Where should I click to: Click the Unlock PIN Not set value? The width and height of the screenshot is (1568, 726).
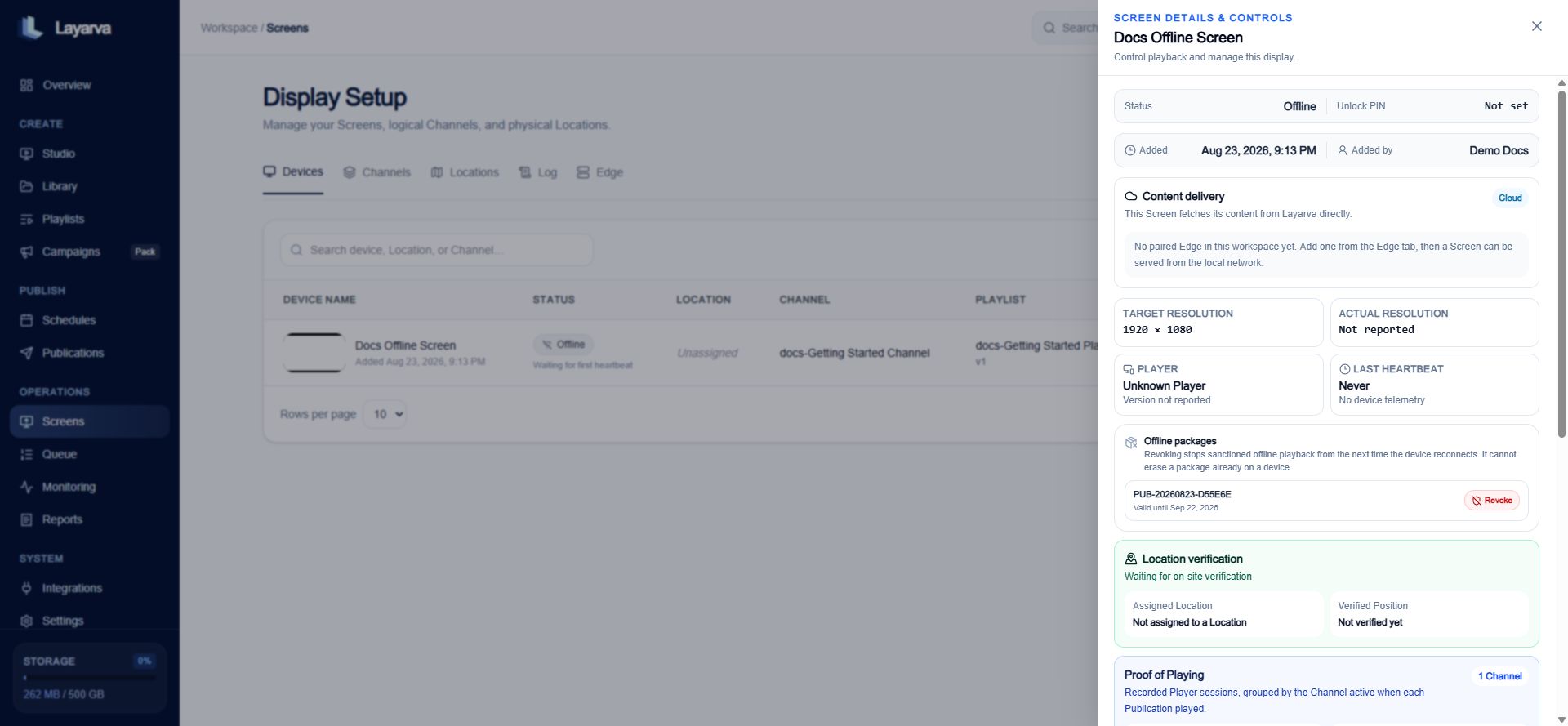(x=1506, y=106)
